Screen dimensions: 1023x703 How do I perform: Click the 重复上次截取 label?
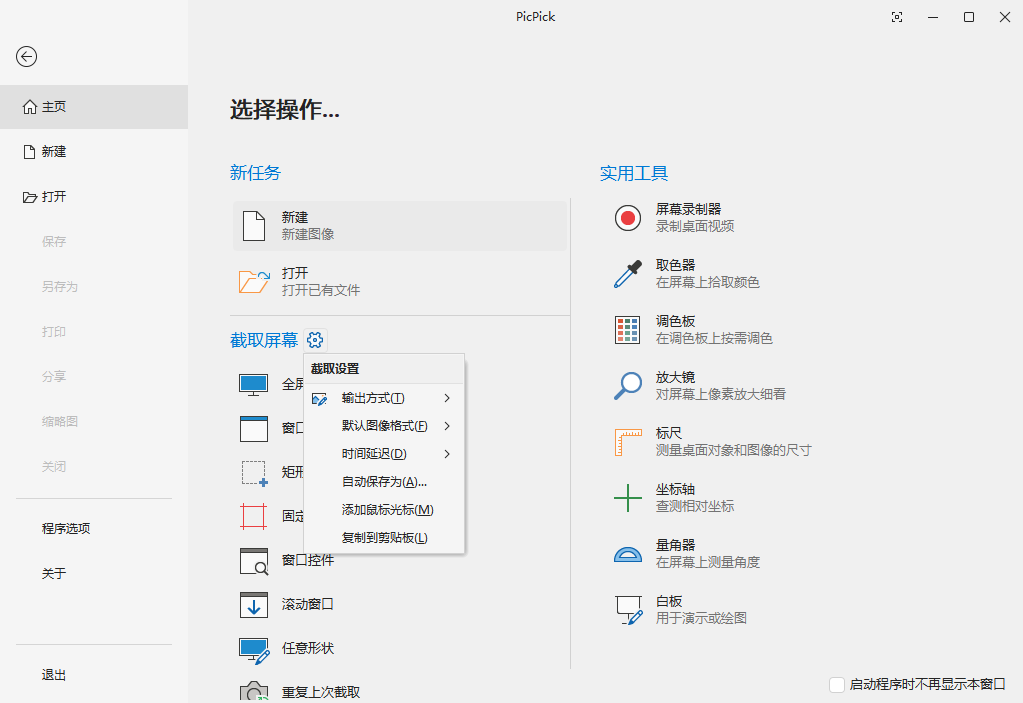pyautogui.click(x=320, y=692)
